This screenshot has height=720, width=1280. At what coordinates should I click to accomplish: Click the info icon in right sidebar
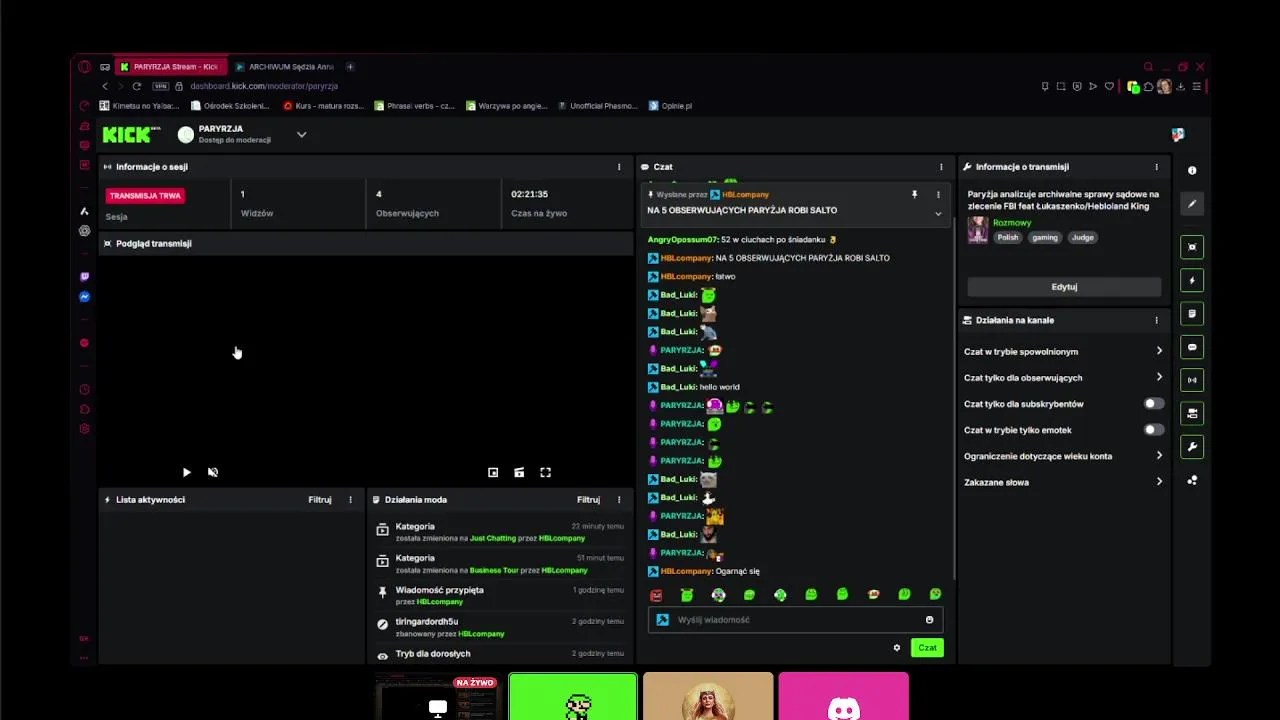(1191, 171)
